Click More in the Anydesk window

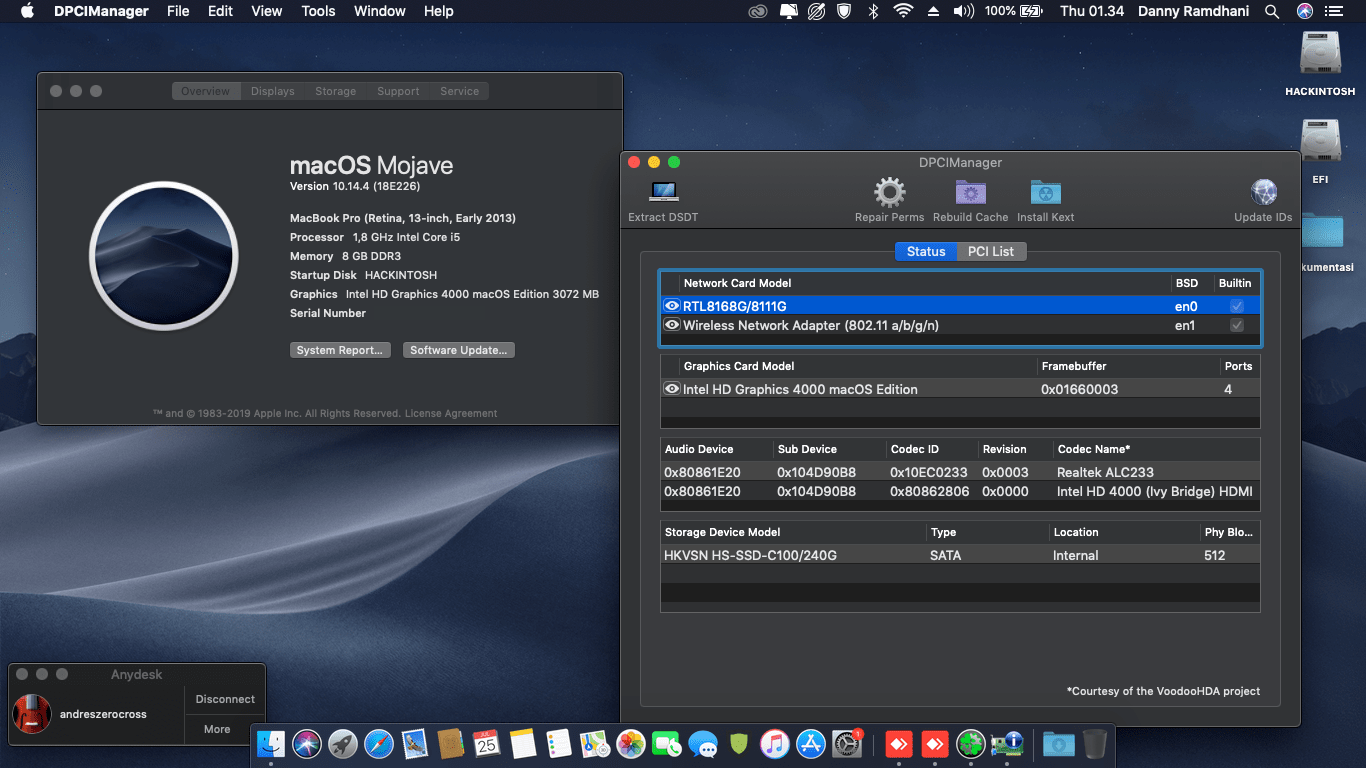(217, 729)
